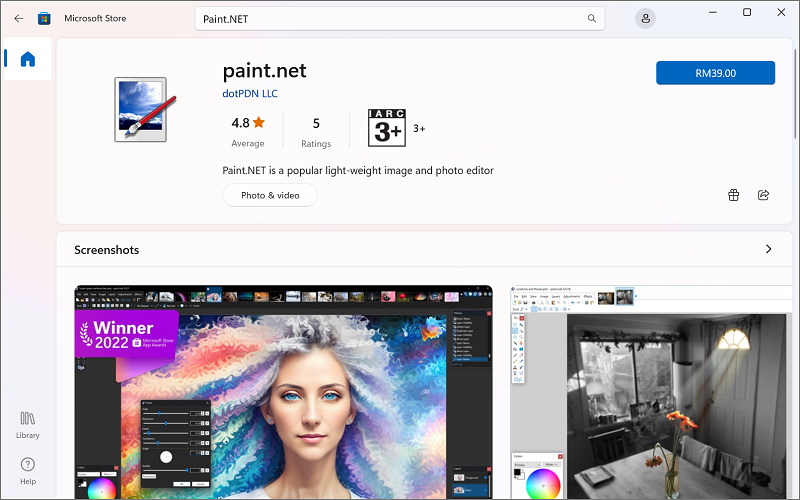Open the black-and-white room screenshot thumbnail

(651, 392)
